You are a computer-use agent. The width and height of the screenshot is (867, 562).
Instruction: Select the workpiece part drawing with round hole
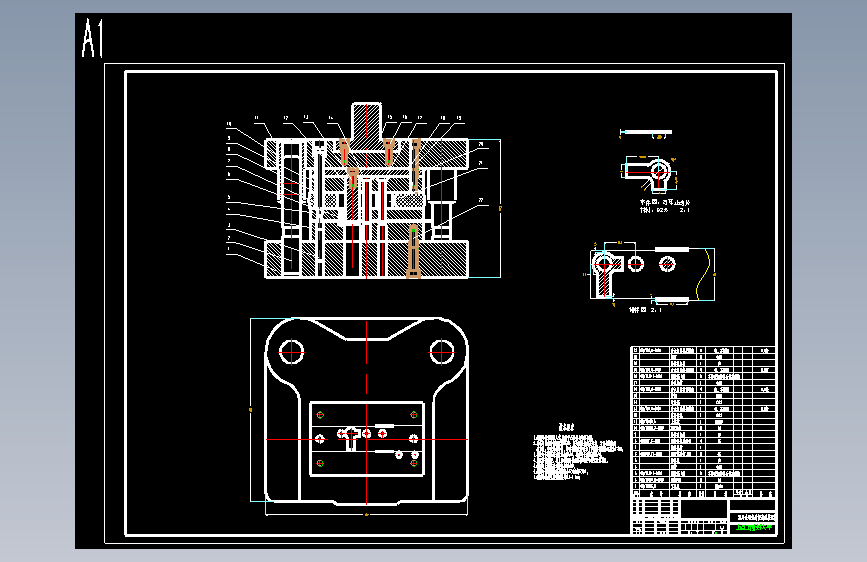[650, 174]
